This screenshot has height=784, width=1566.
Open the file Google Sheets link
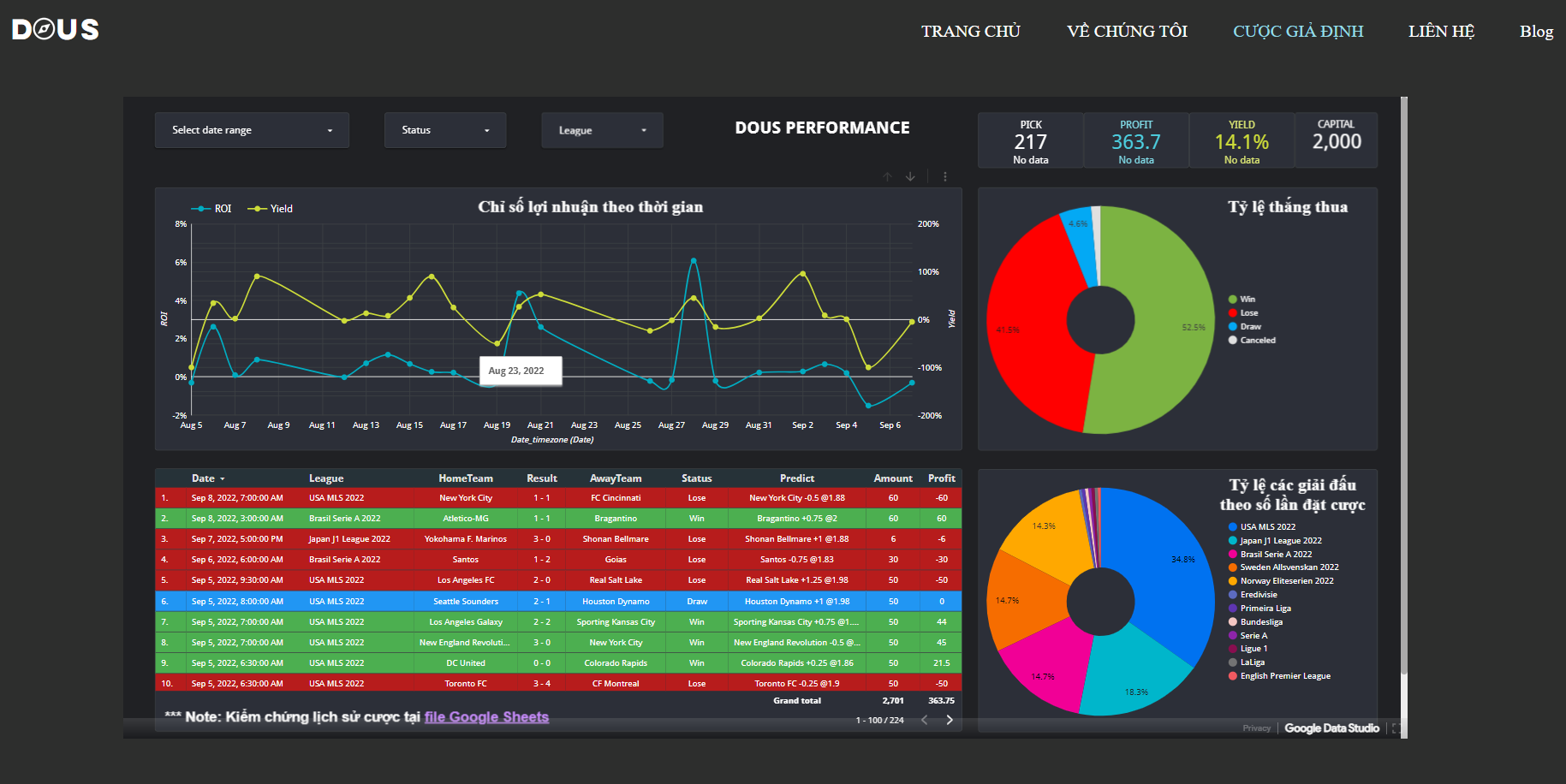486,717
